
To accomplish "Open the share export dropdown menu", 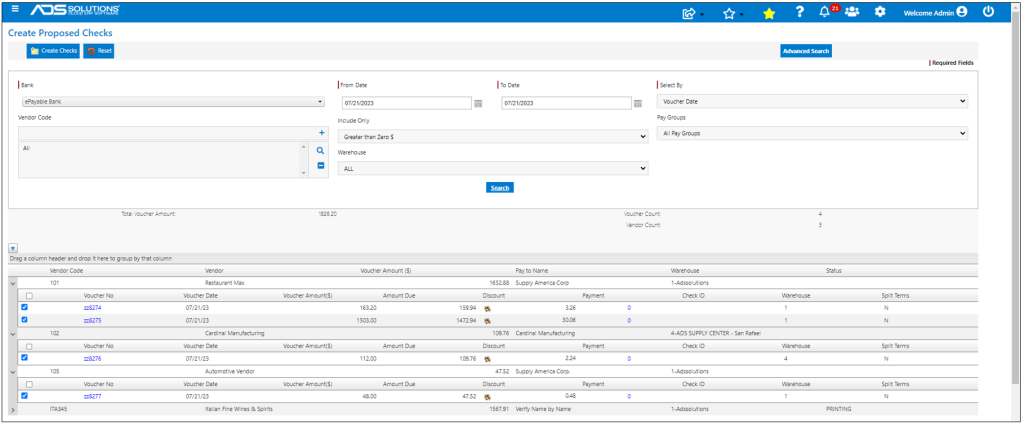I will tap(692, 13).
